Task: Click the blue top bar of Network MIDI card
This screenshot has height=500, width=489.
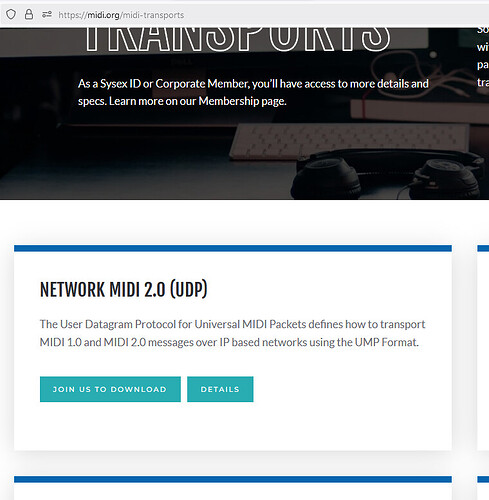Action: click(x=233, y=248)
